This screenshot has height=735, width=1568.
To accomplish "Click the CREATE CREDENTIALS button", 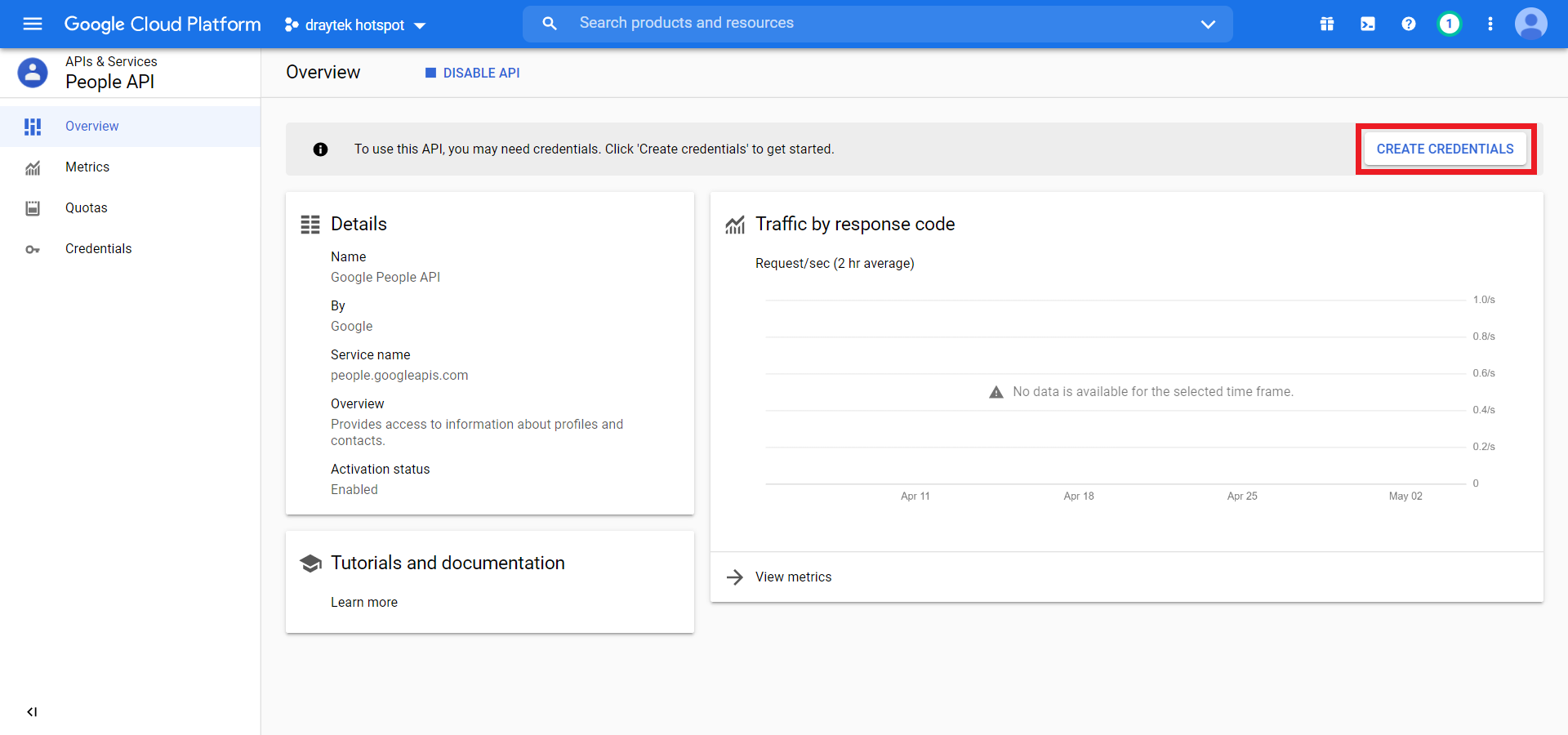I will [x=1445, y=149].
